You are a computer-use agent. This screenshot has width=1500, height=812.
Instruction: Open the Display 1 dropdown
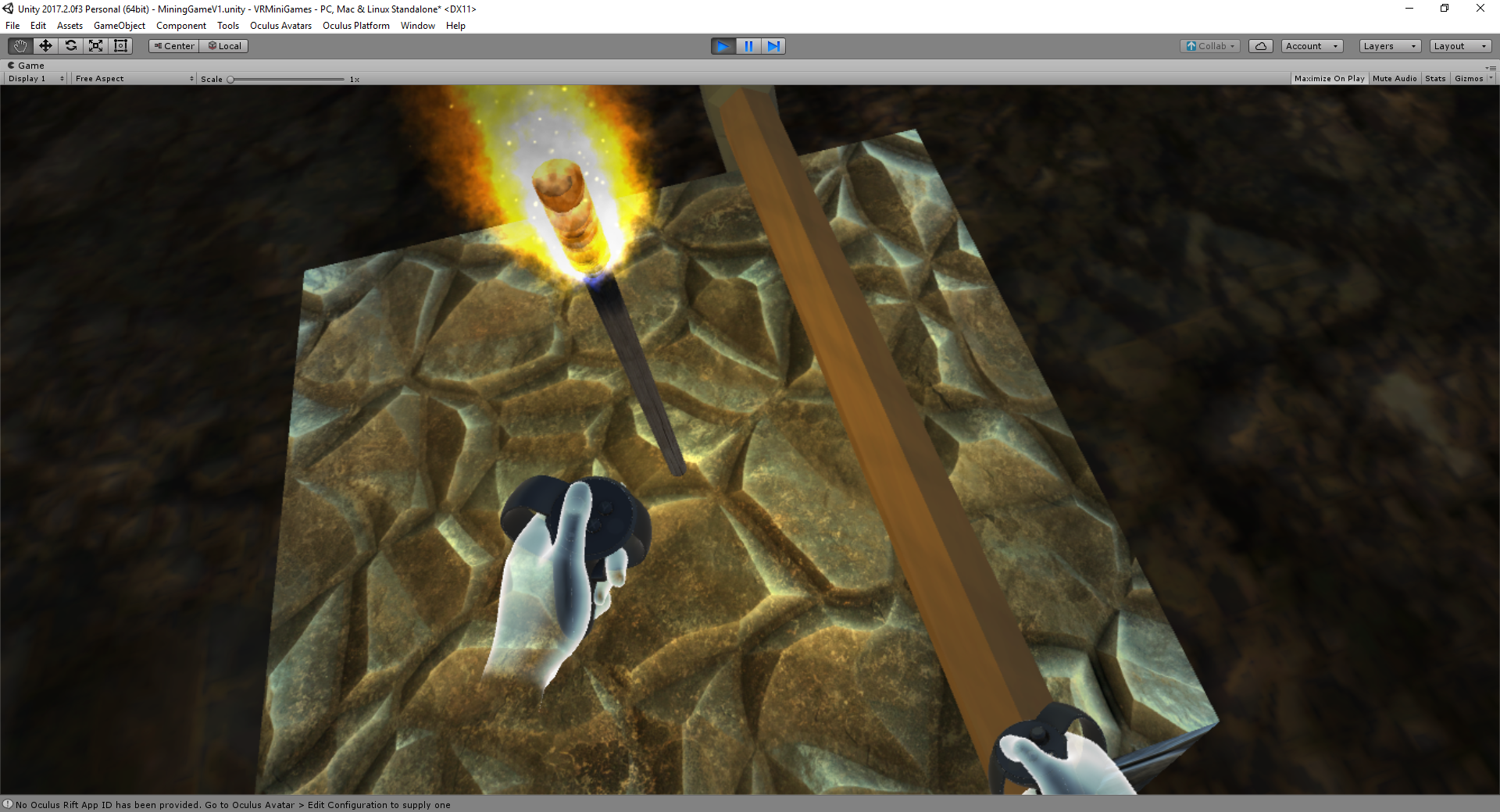[x=36, y=79]
